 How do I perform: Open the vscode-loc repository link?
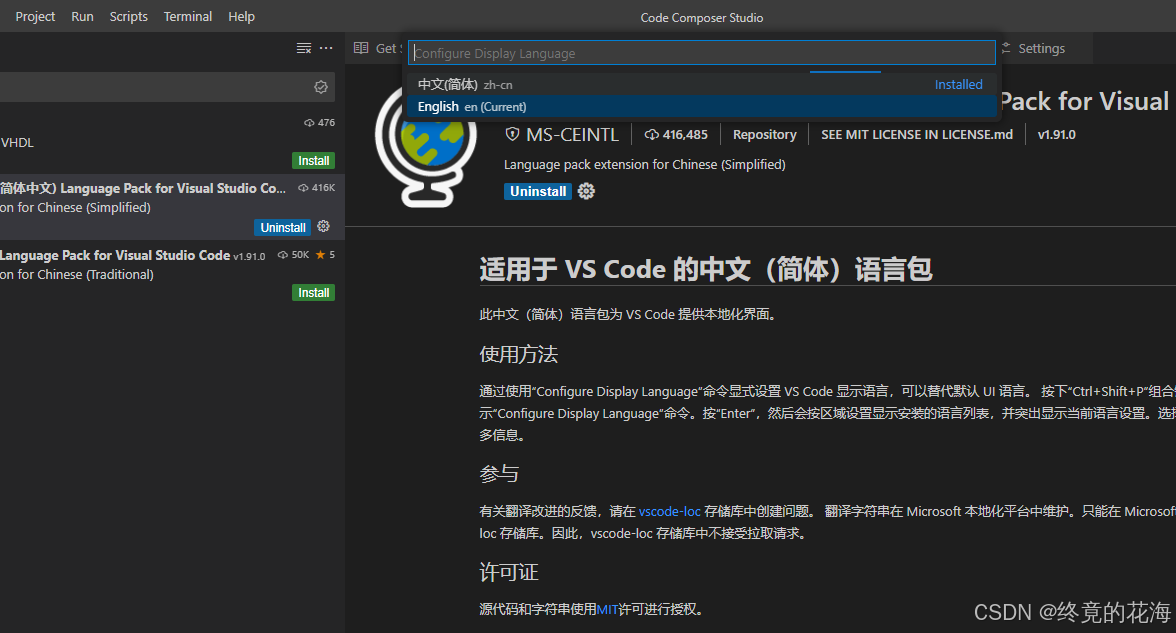tap(670, 512)
